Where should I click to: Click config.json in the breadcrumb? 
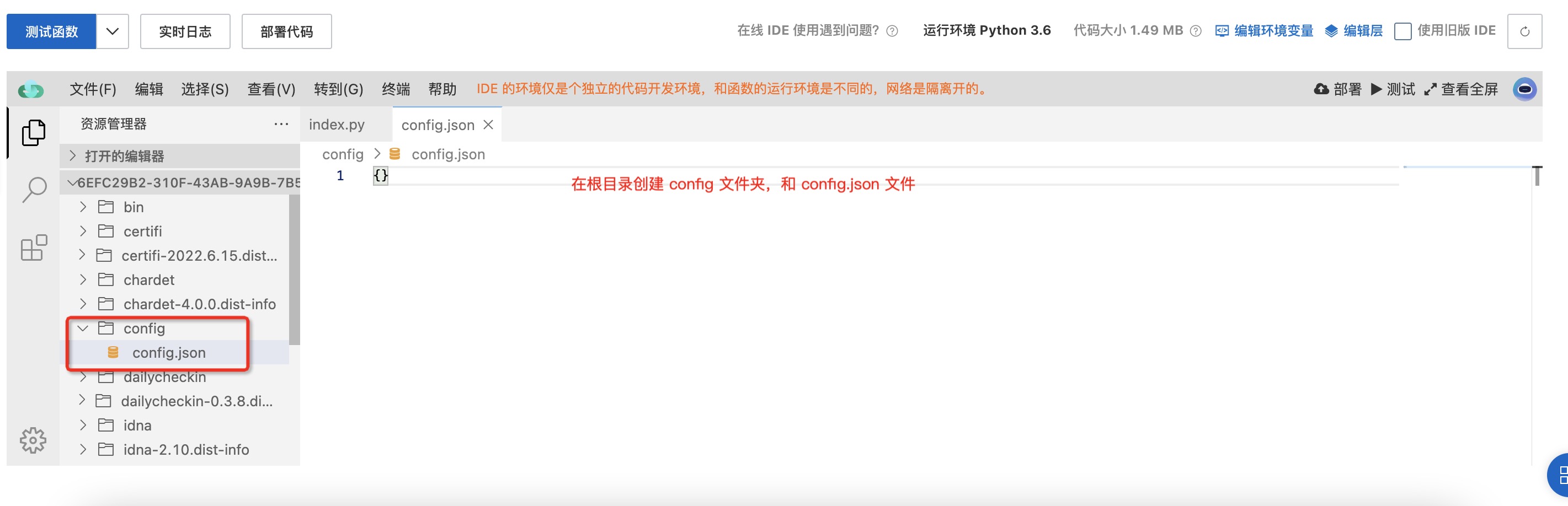[x=448, y=154]
